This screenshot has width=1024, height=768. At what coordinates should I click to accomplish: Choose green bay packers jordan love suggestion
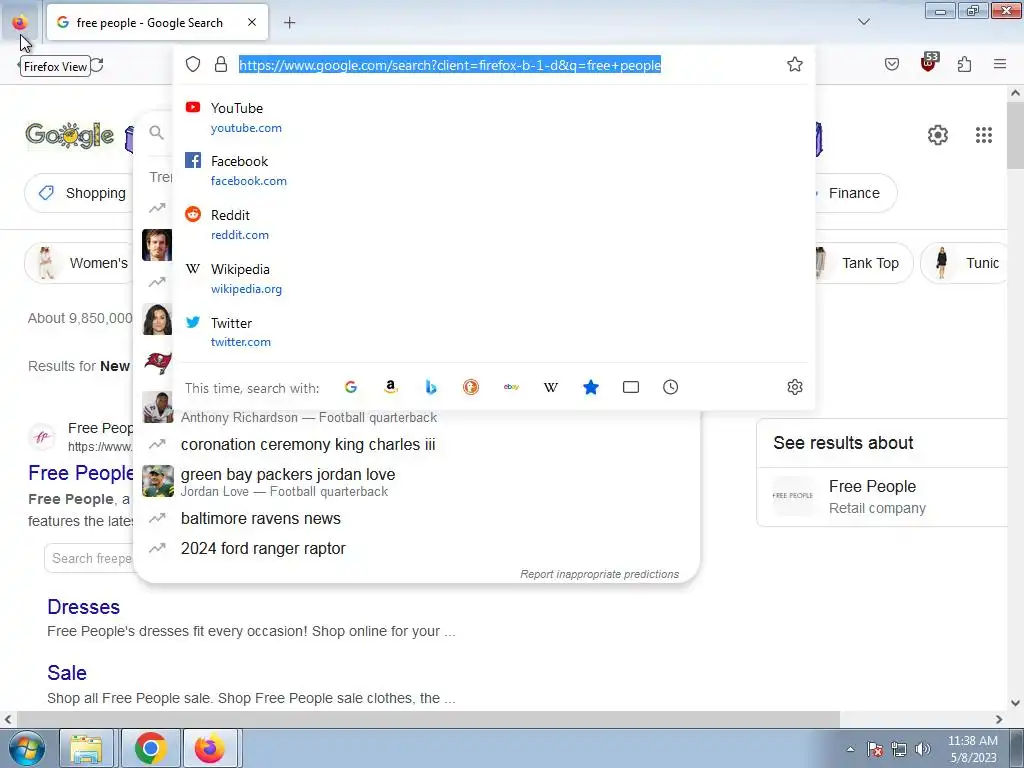416,481
